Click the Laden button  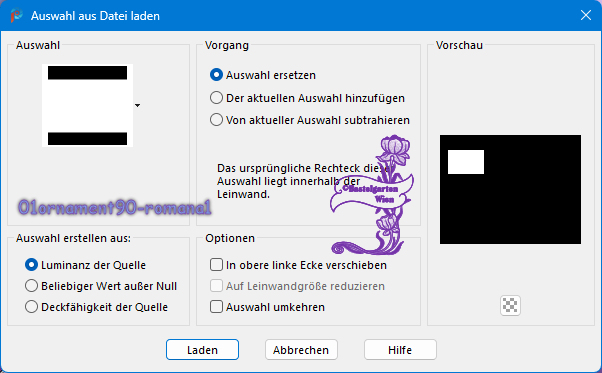[202, 350]
